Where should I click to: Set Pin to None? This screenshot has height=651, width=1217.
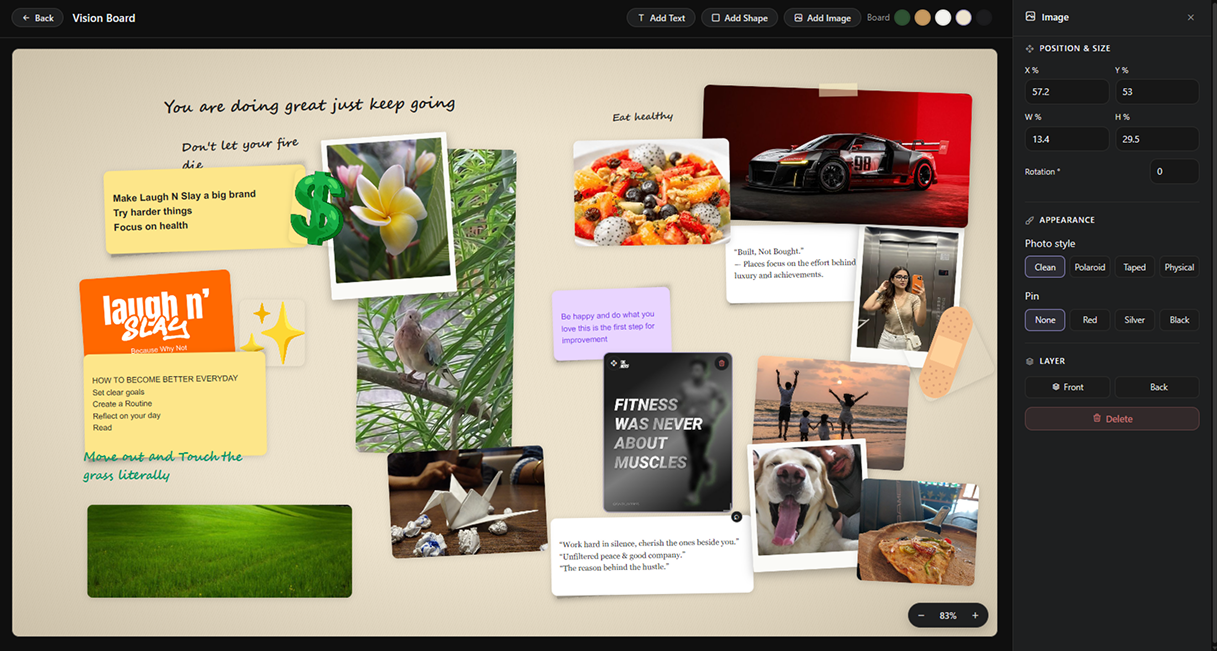1045,320
